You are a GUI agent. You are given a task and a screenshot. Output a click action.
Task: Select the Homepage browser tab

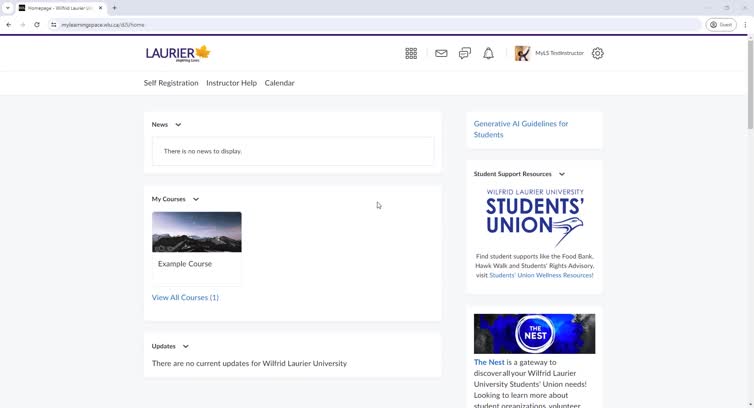point(60,8)
